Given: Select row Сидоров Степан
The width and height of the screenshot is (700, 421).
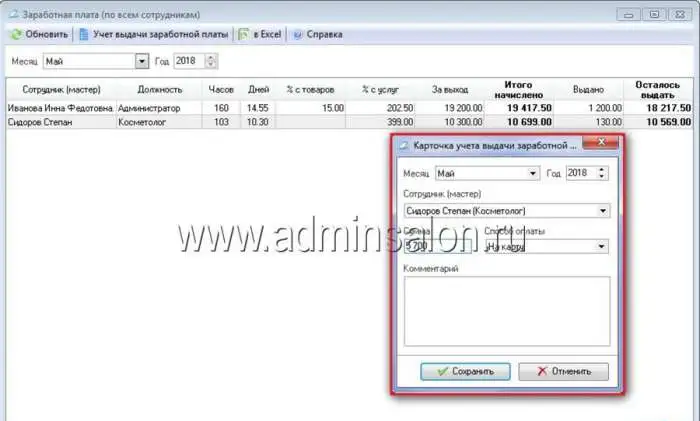Looking at the screenshot, I should click(350, 122).
